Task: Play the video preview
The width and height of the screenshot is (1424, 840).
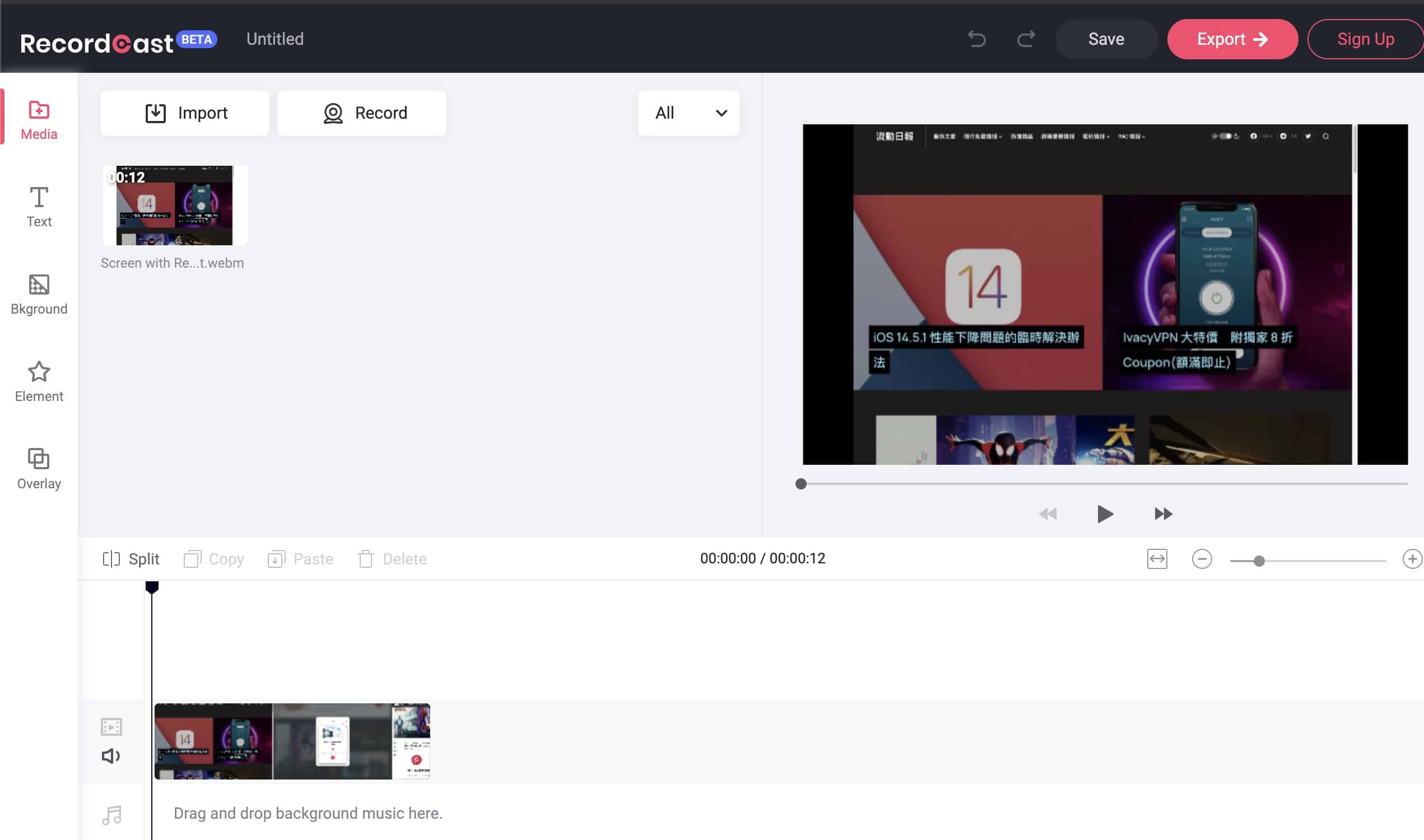Action: (1105, 514)
